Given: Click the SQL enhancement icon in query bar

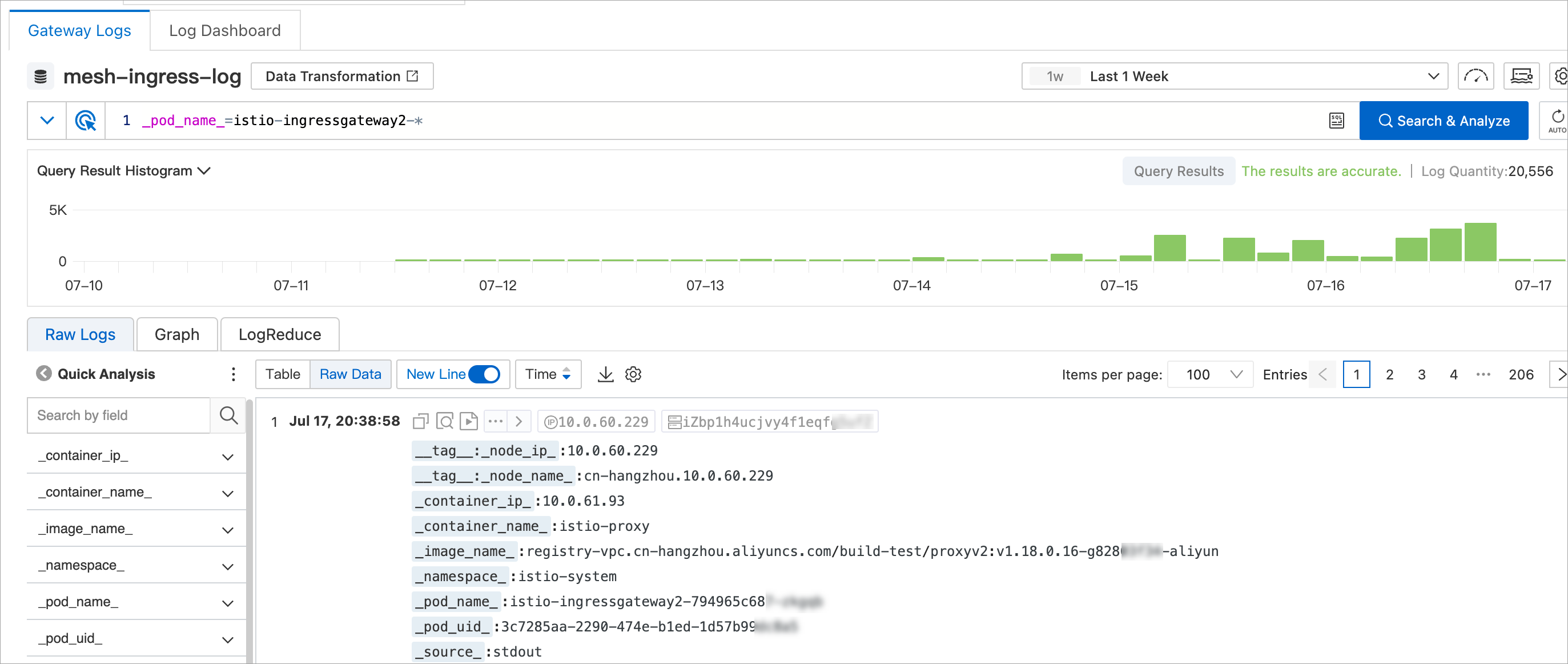Looking at the screenshot, I should [x=1336, y=121].
